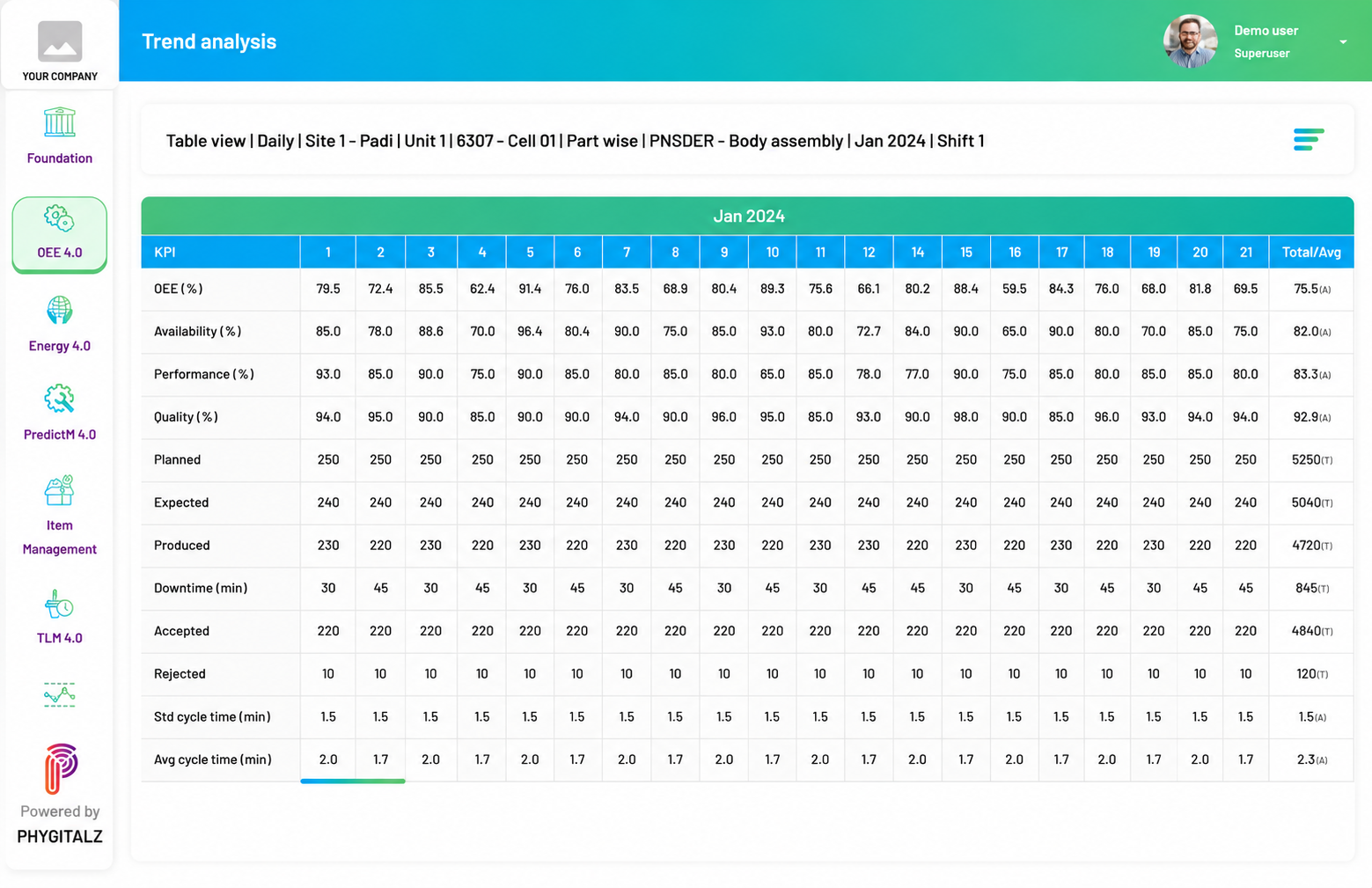
Task: Click the Demo user avatar photo
Action: click(1190, 41)
